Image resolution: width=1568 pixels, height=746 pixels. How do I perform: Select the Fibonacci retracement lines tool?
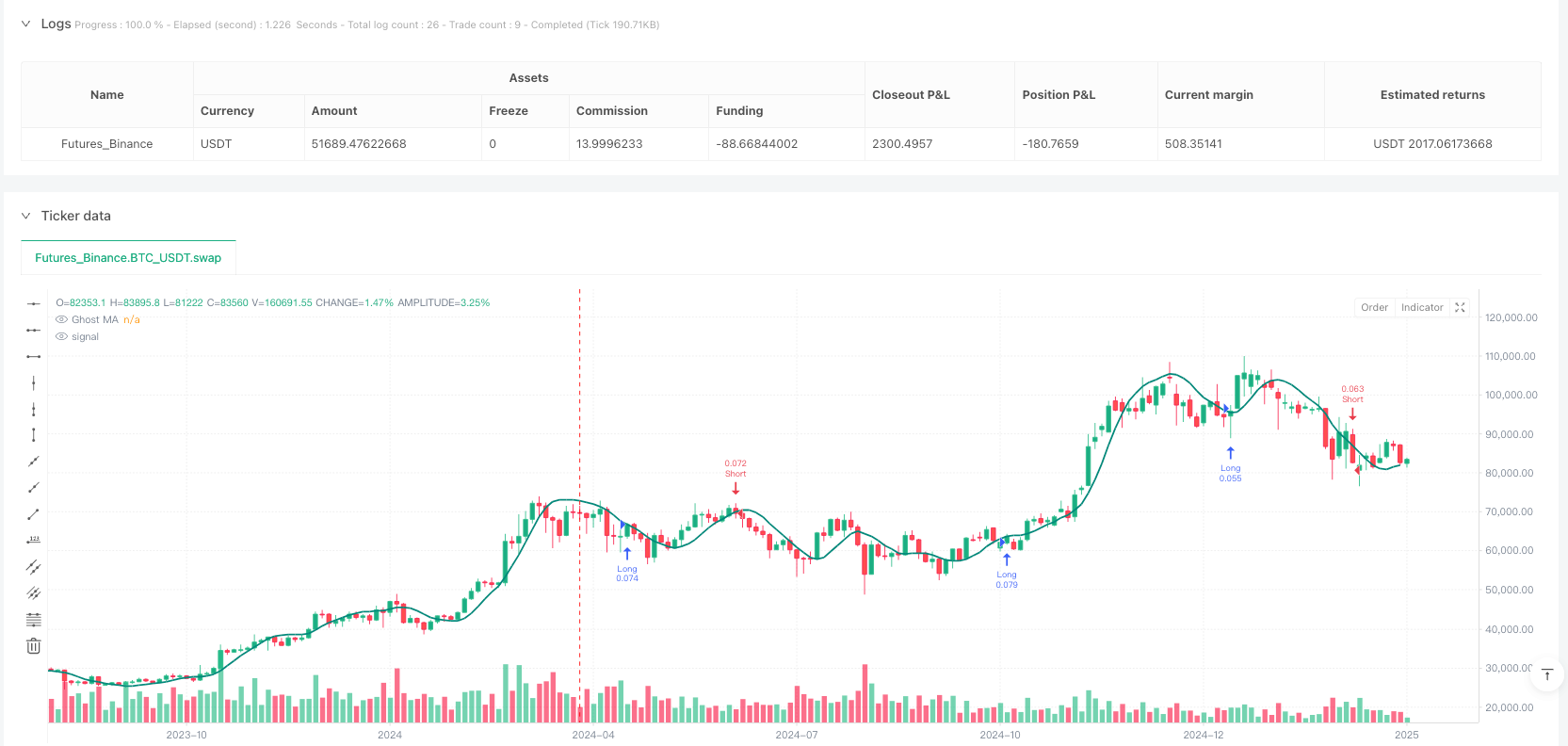tap(34, 620)
